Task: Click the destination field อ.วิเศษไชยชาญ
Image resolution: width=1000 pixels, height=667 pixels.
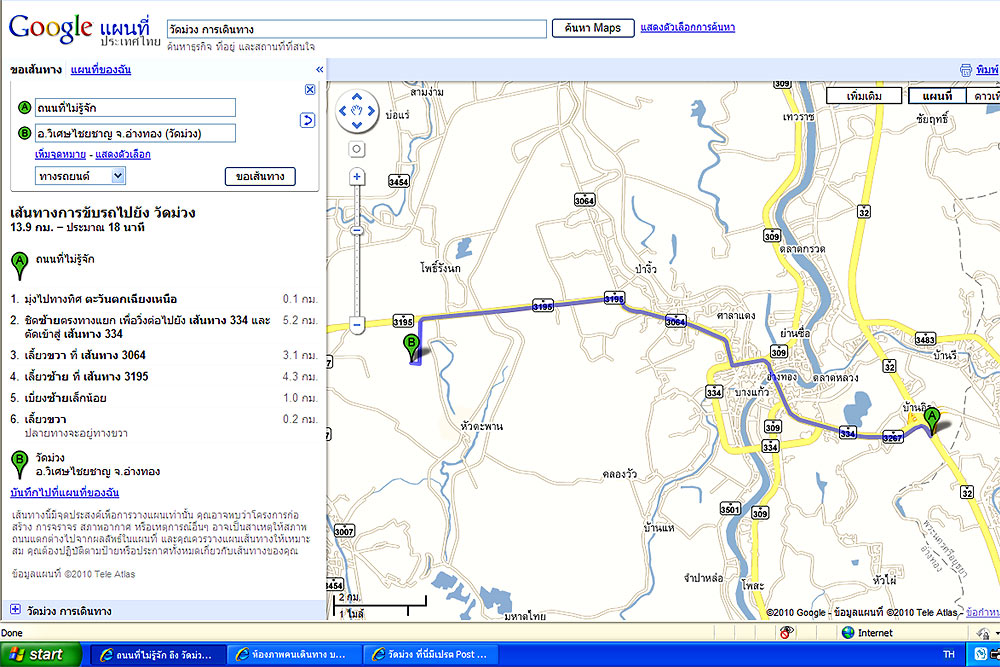Action: point(135,133)
